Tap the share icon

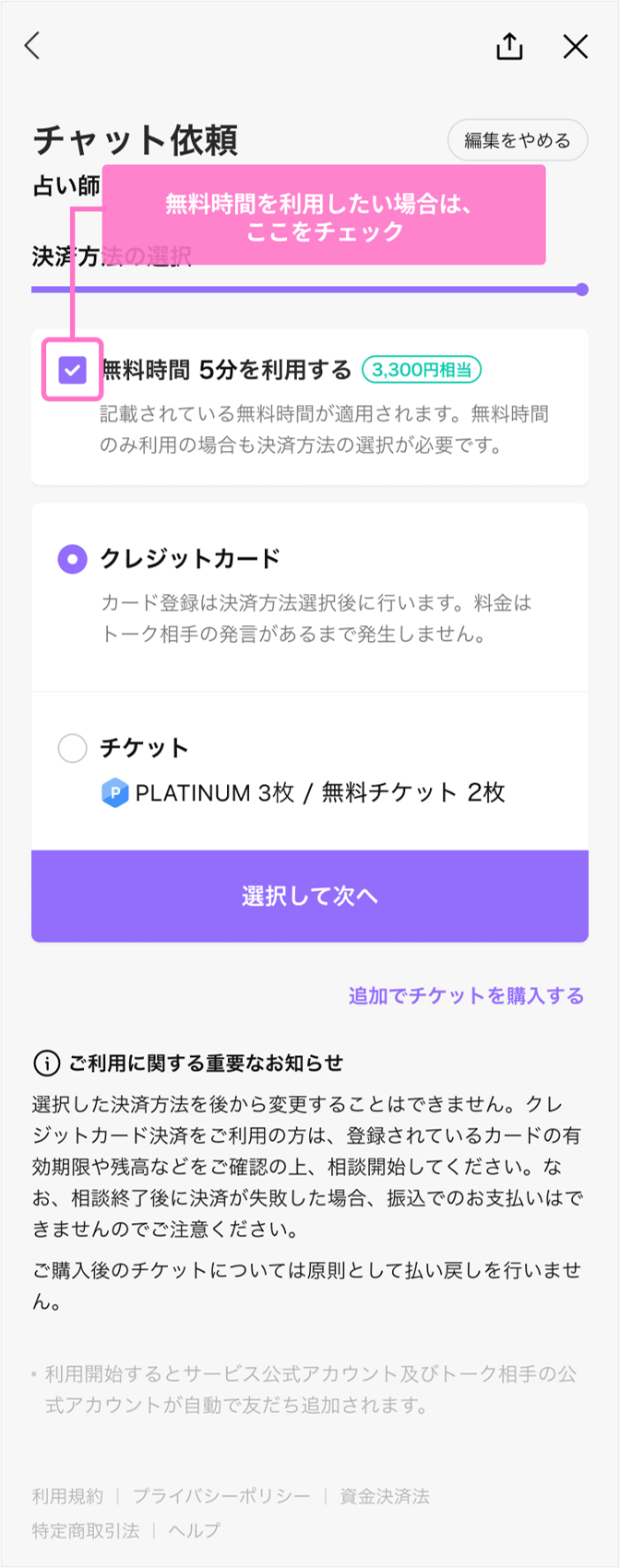(x=509, y=46)
